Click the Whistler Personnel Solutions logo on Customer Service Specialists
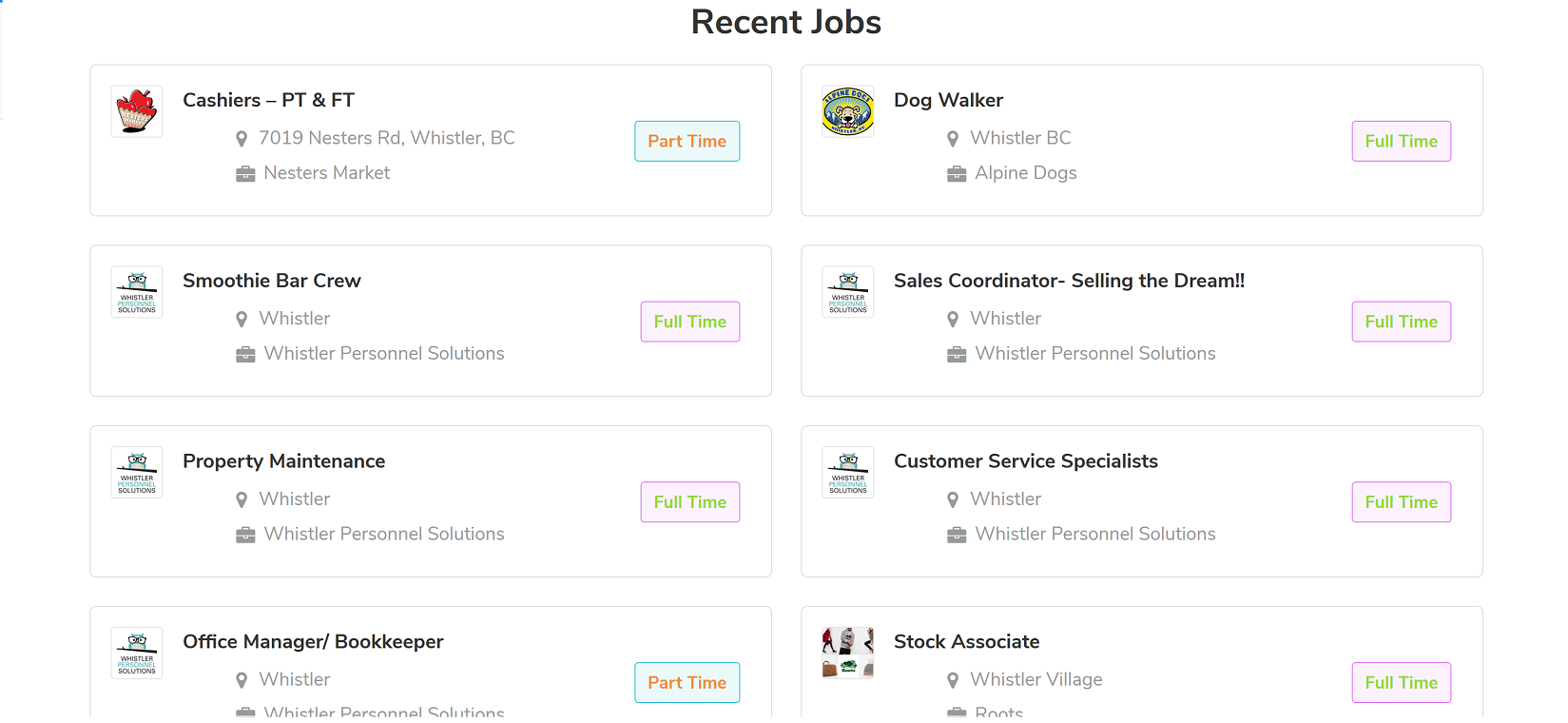The width and height of the screenshot is (1568, 723). click(847, 472)
